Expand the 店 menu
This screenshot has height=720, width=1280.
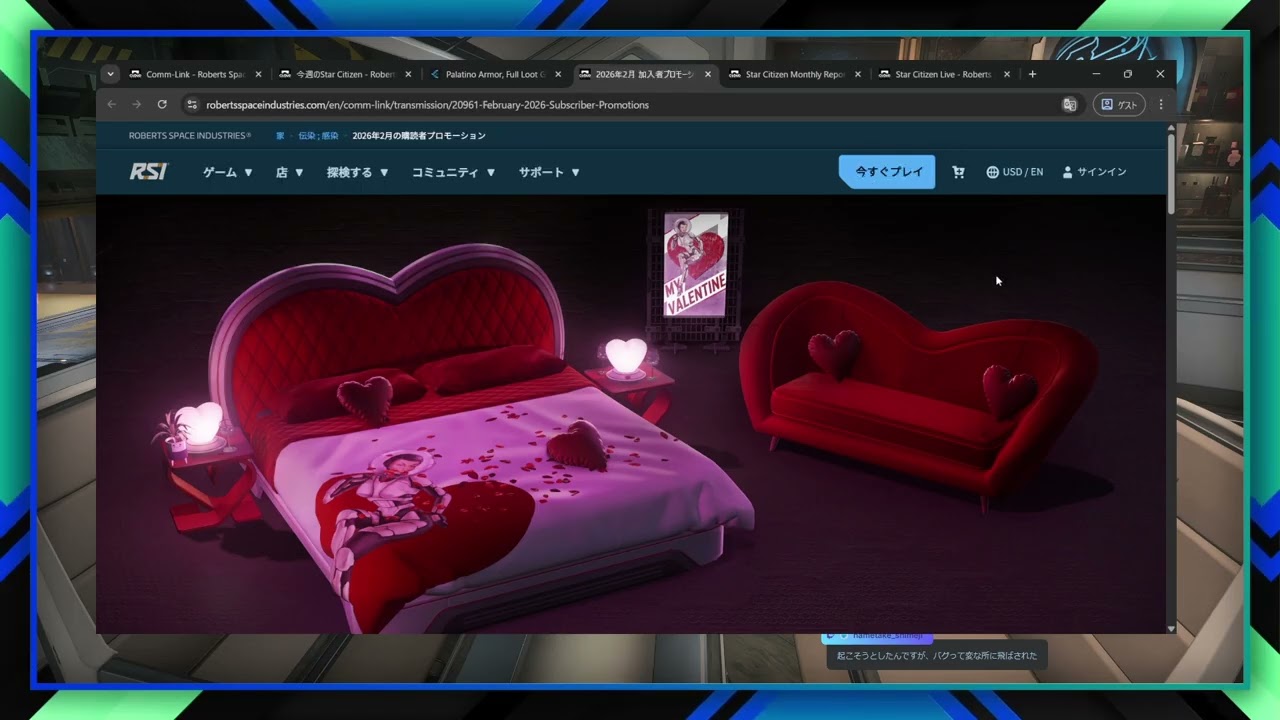[290, 172]
